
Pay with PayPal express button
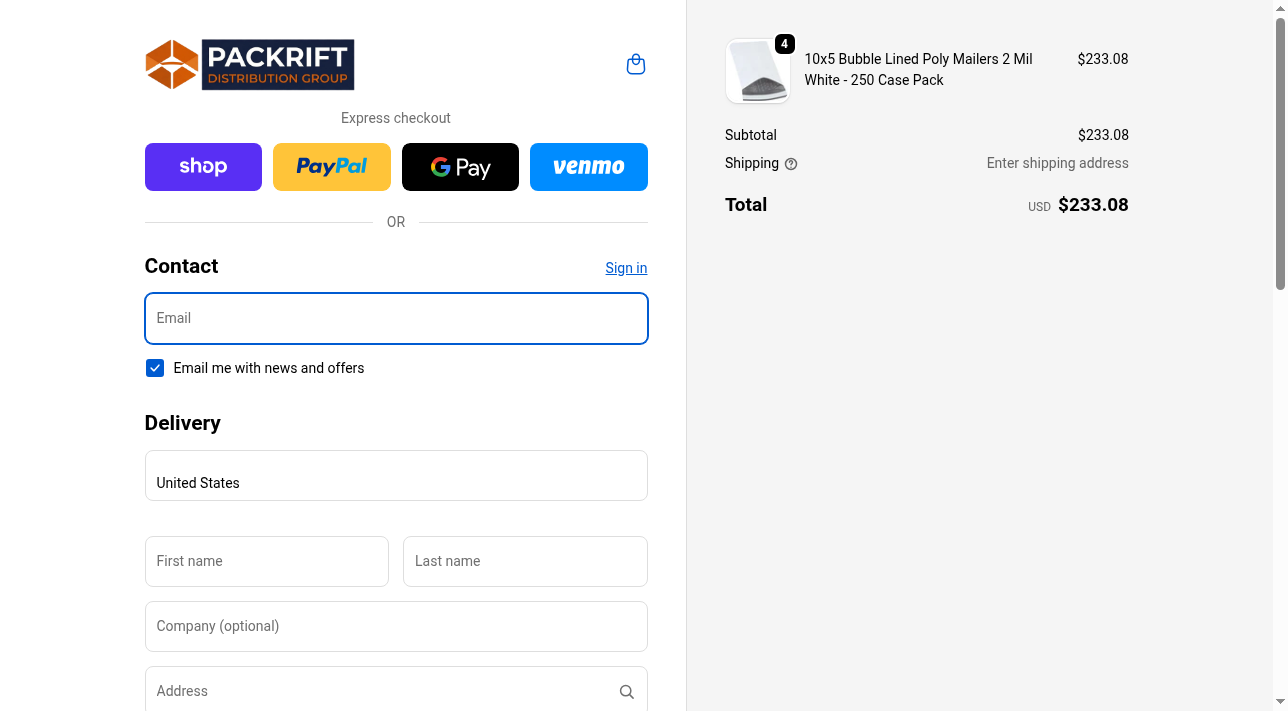tap(332, 167)
